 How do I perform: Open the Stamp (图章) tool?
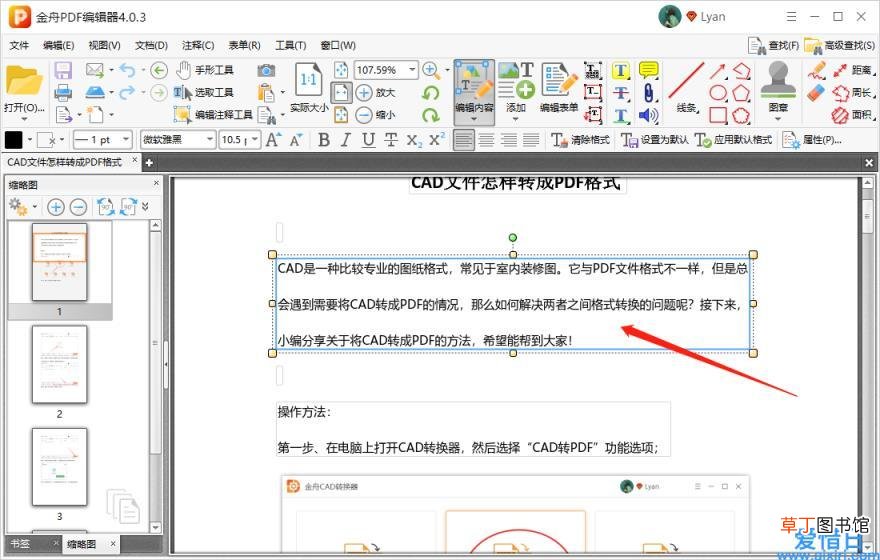click(778, 90)
